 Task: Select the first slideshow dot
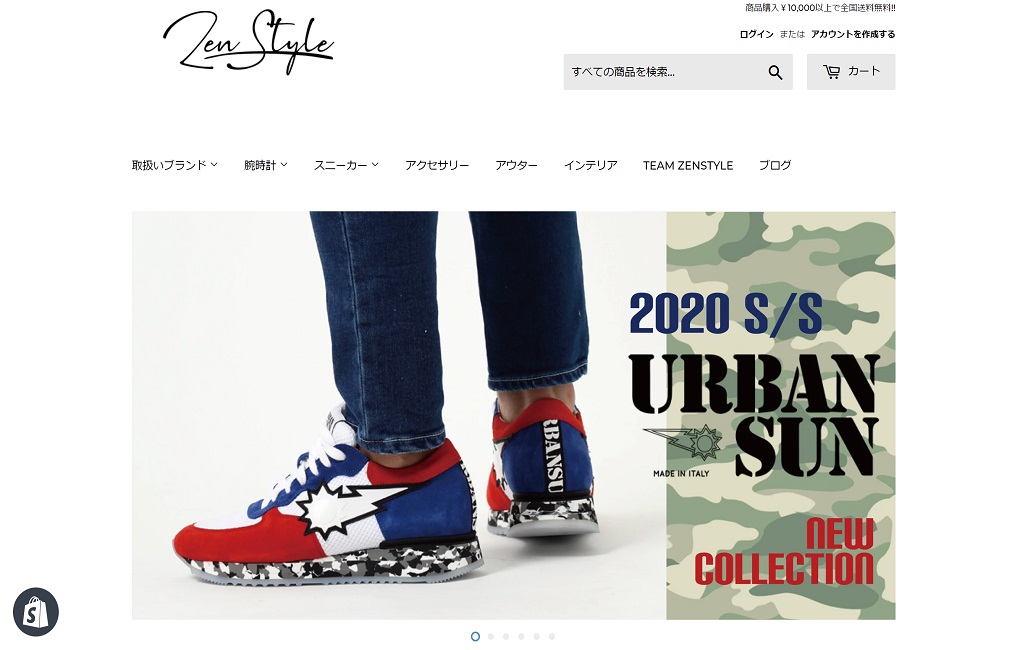pos(475,636)
